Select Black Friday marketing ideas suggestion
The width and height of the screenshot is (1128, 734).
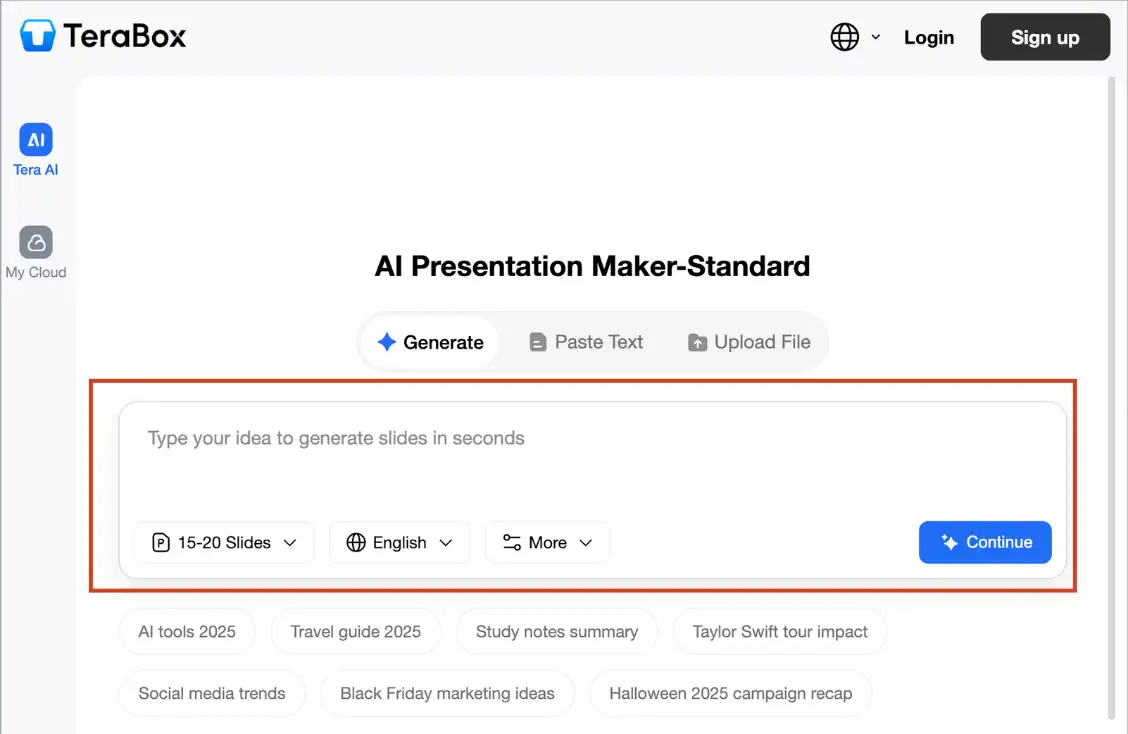[x=447, y=693]
